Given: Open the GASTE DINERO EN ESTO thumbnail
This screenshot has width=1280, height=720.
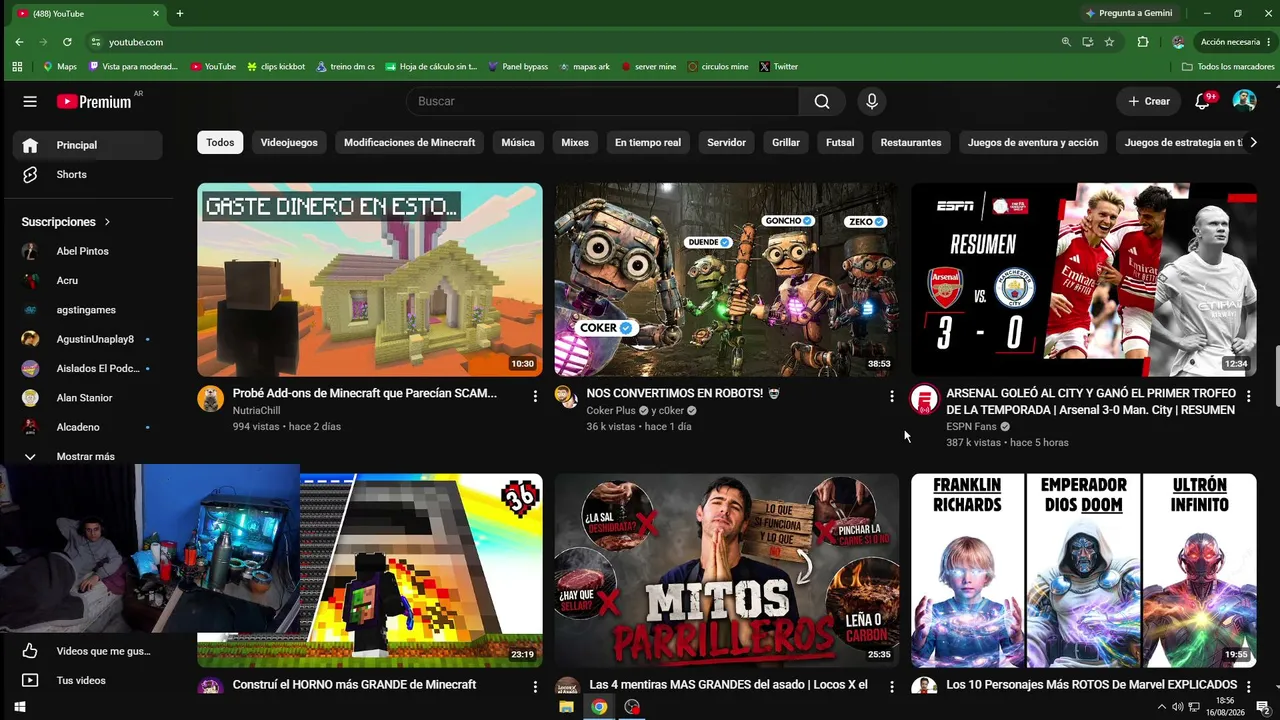Looking at the screenshot, I should (370, 280).
